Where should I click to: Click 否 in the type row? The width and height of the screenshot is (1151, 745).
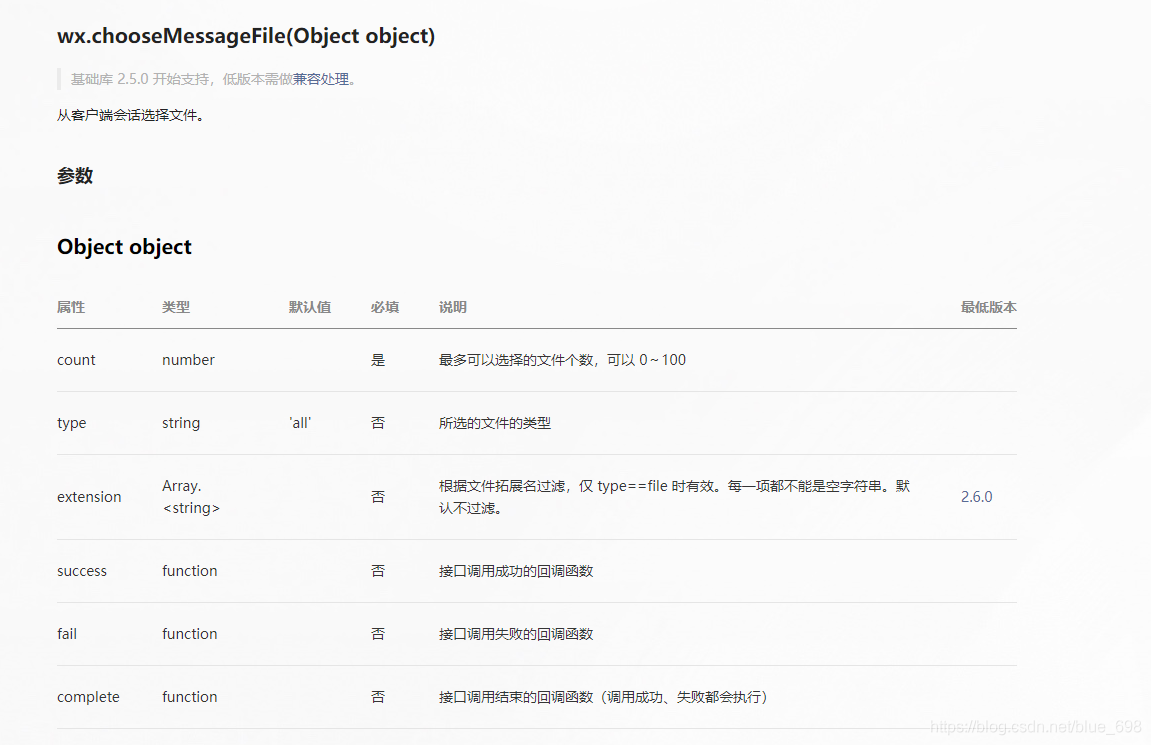[x=378, y=424]
